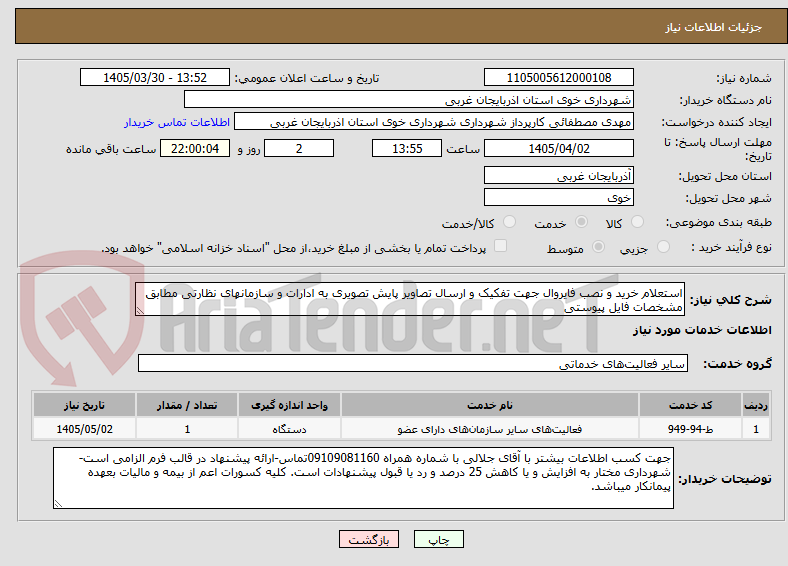Click the چاپ (Print) button

438,539
